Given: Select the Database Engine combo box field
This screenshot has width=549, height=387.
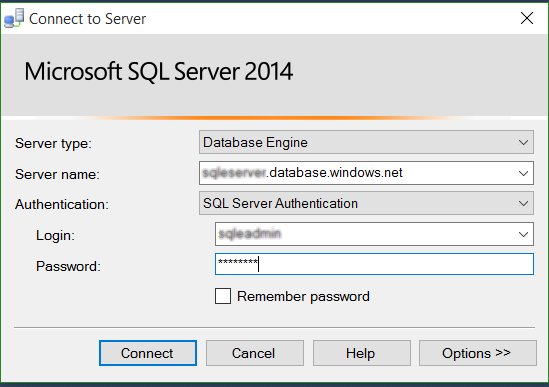Looking at the screenshot, I should (x=366, y=142).
